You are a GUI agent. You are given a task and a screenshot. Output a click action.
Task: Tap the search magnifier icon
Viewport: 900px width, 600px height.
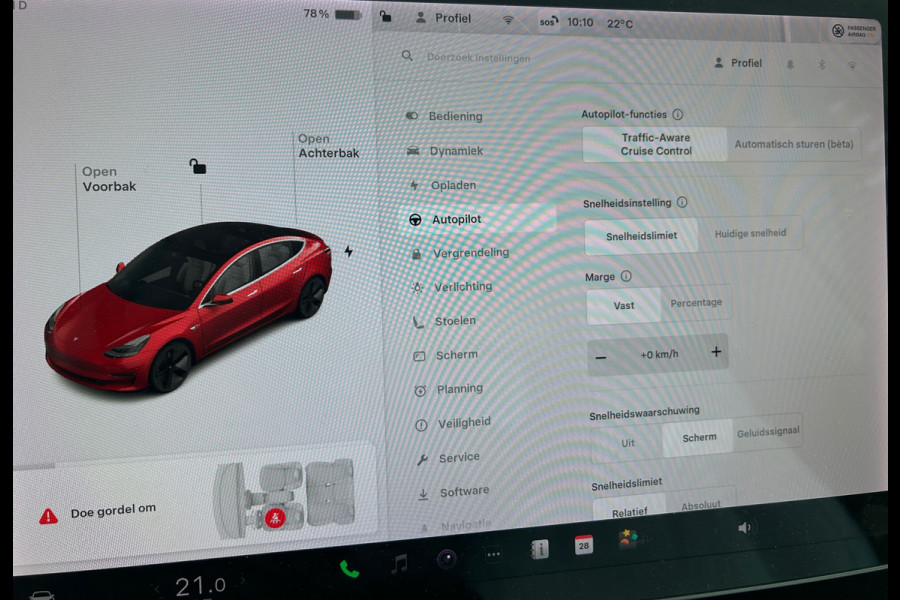pyautogui.click(x=407, y=56)
